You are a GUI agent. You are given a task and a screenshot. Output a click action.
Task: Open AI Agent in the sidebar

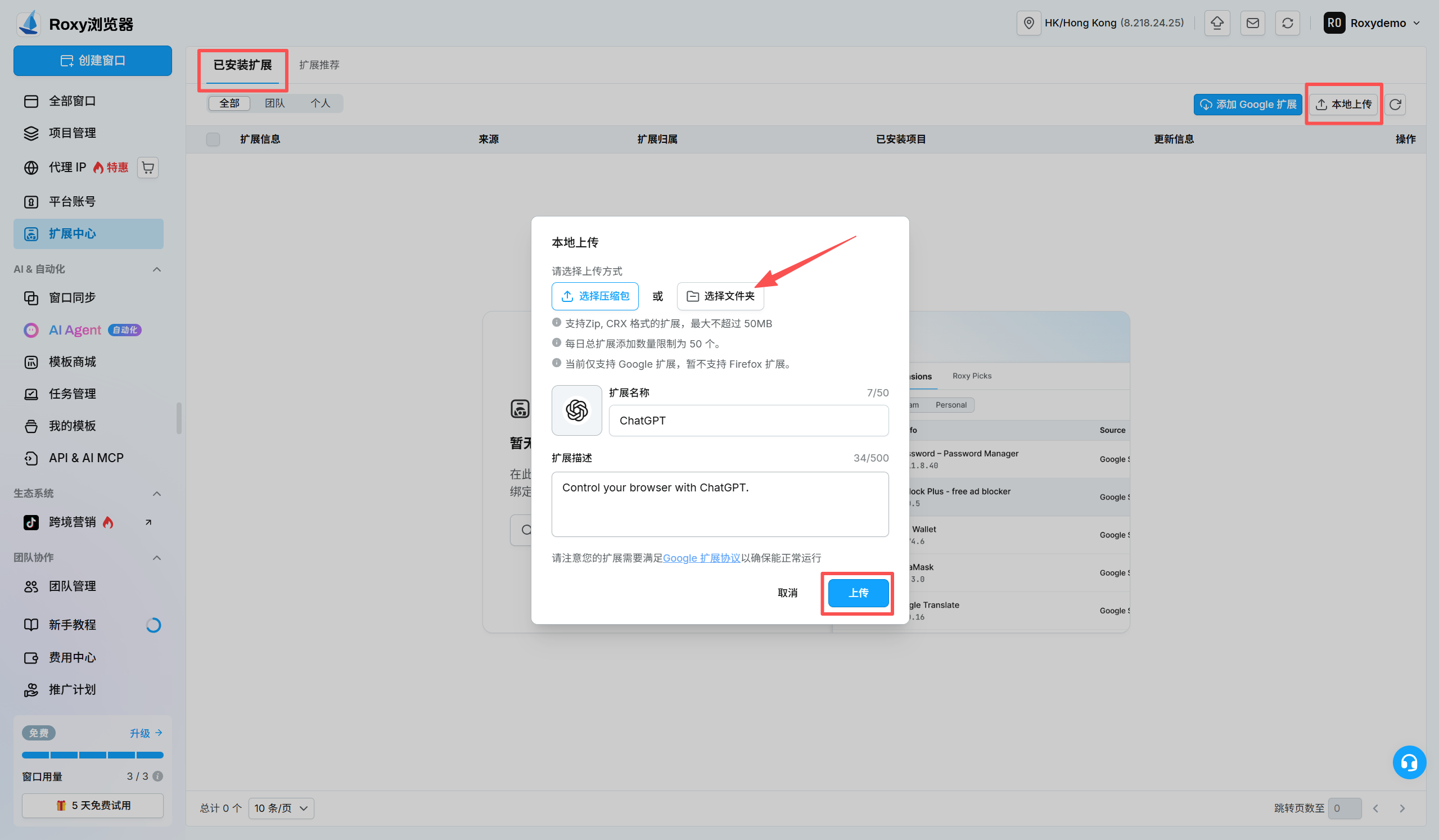[88, 330]
